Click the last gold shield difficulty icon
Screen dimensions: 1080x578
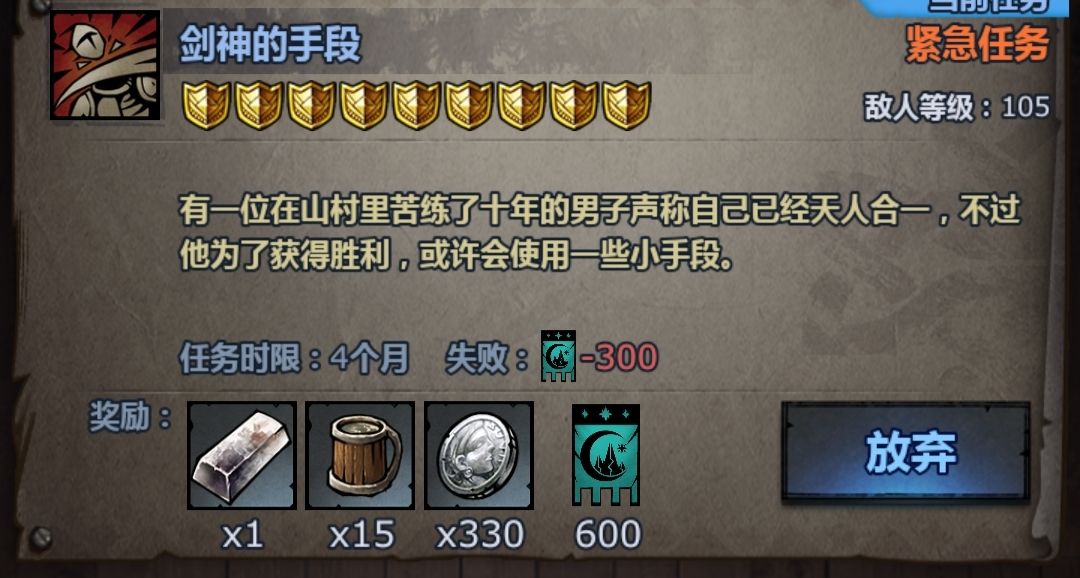tap(627, 105)
